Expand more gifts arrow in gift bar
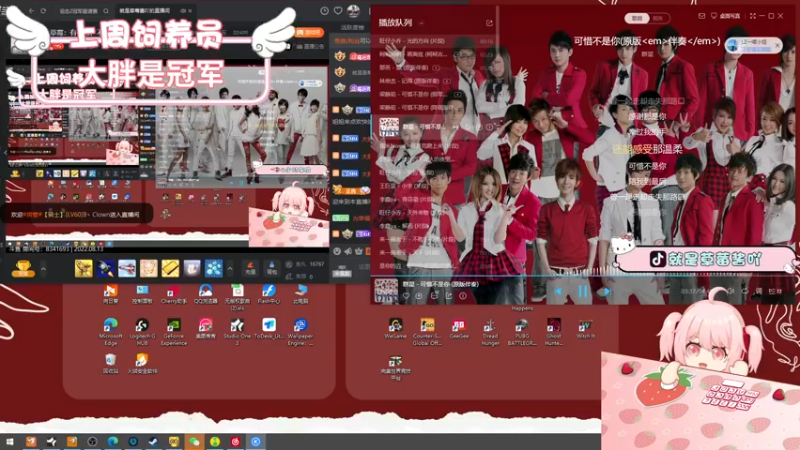 click(230, 268)
